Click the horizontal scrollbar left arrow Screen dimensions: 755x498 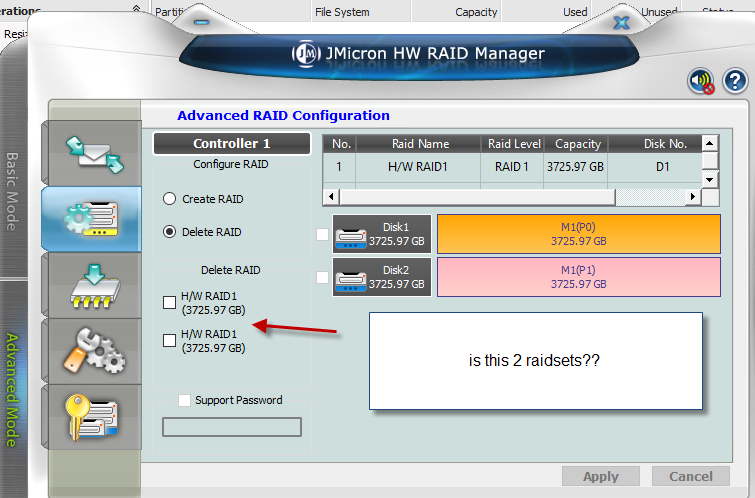point(331,197)
